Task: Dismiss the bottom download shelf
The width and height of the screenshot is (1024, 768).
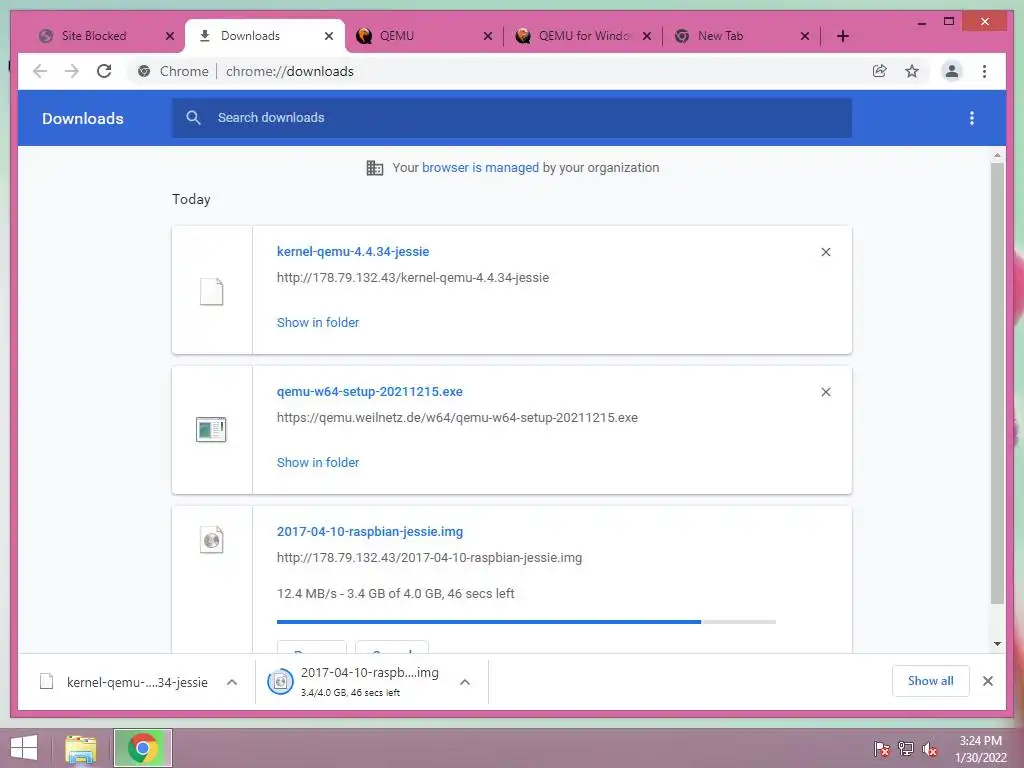Action: point(987,681)
